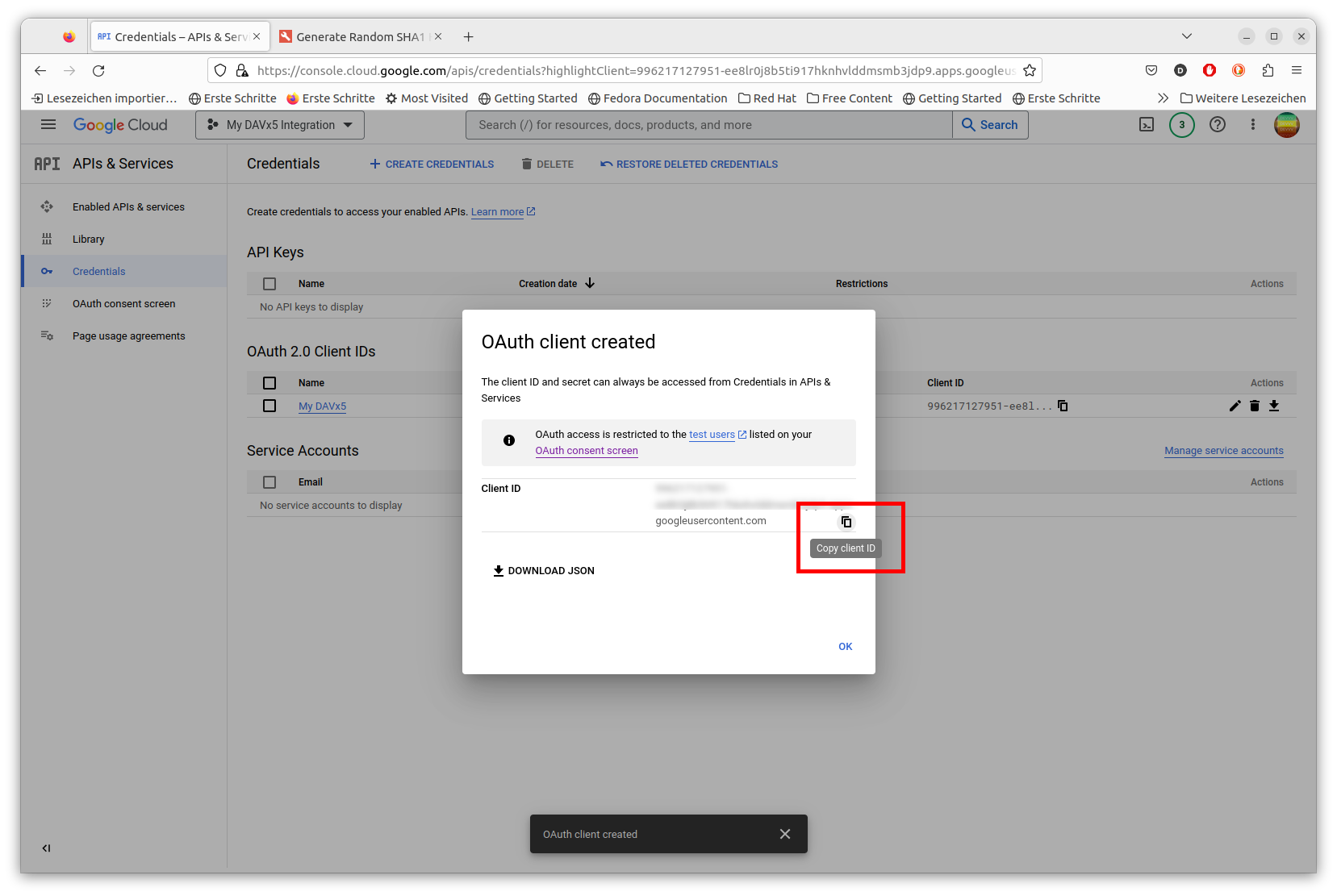Viewport: 1337px width, 896px height.
Task: Select all API Keys checkbox
Action: tap(269, 284)
